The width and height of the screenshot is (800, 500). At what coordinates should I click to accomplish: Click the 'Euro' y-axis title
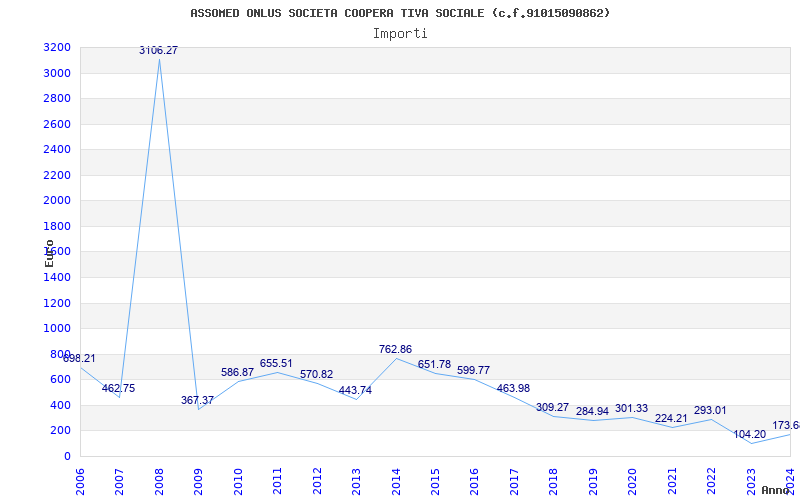tap(49, 253)
